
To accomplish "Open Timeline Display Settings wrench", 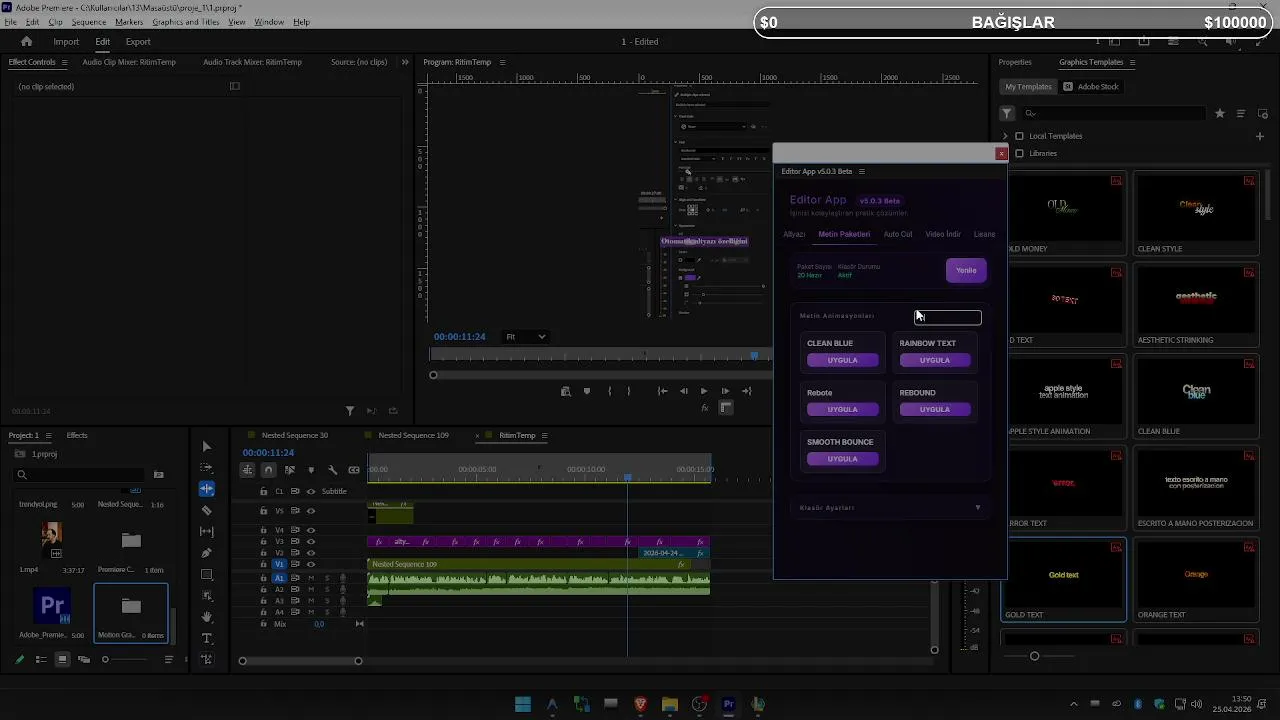I will click(x=333, y=470).
